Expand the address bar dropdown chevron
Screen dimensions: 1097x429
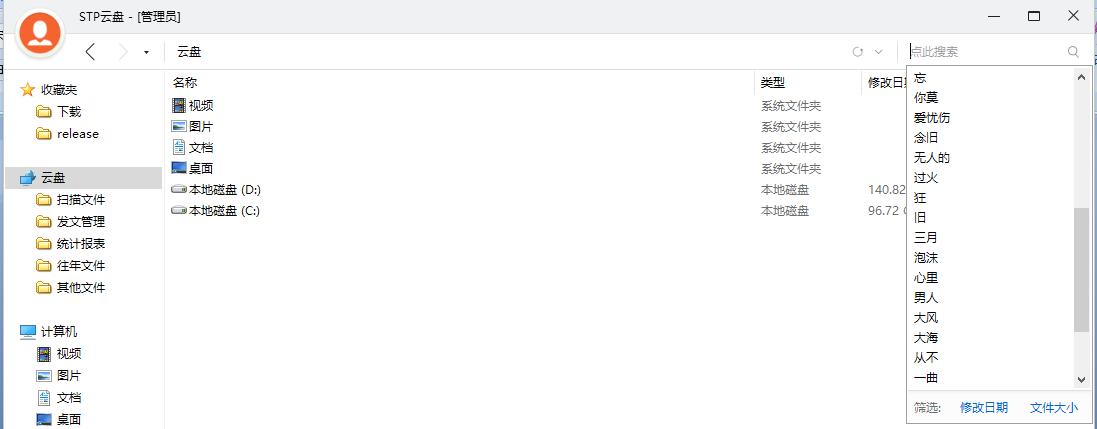pyautogui.click(x=879, y=52)
